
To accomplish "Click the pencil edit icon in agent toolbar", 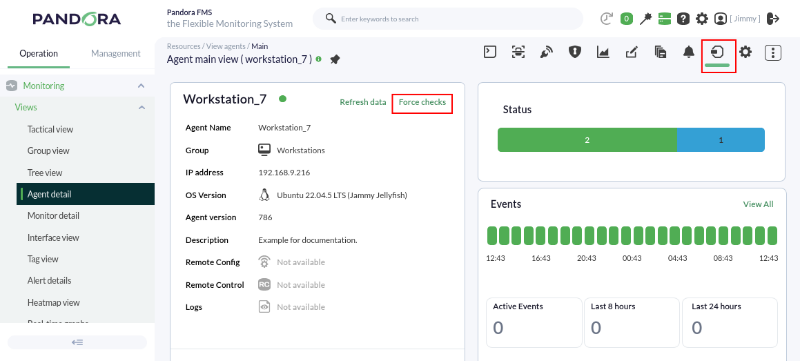I will (632, 52).
